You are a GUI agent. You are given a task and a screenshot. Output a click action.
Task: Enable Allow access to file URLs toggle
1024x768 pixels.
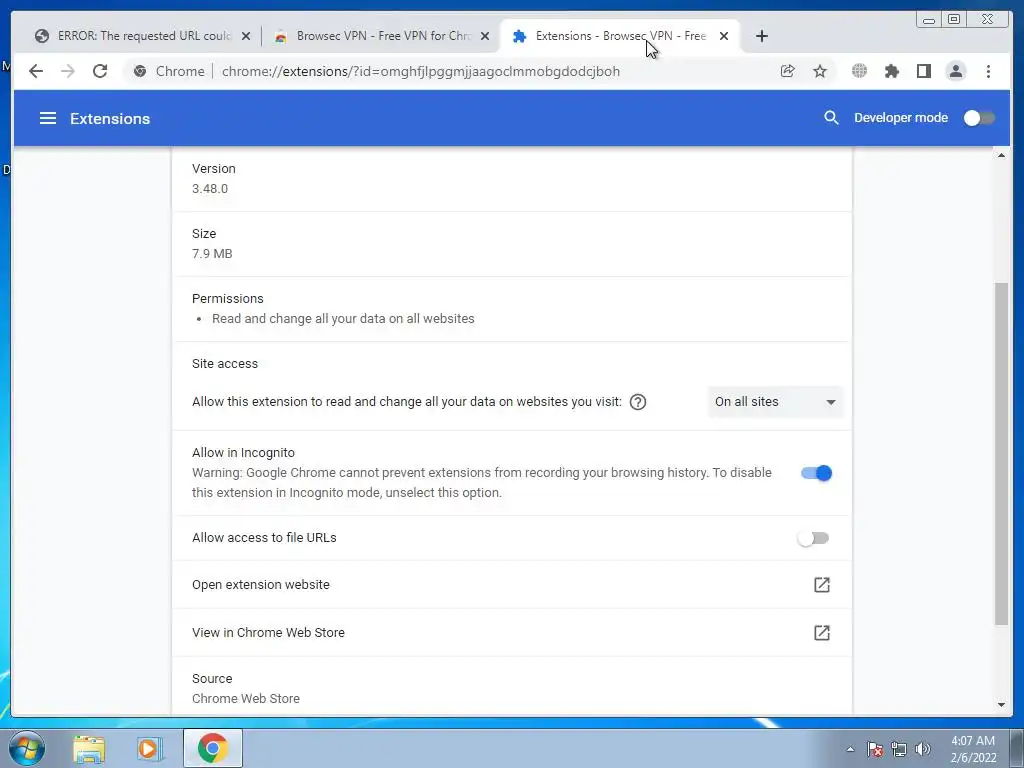coord(813,538)
